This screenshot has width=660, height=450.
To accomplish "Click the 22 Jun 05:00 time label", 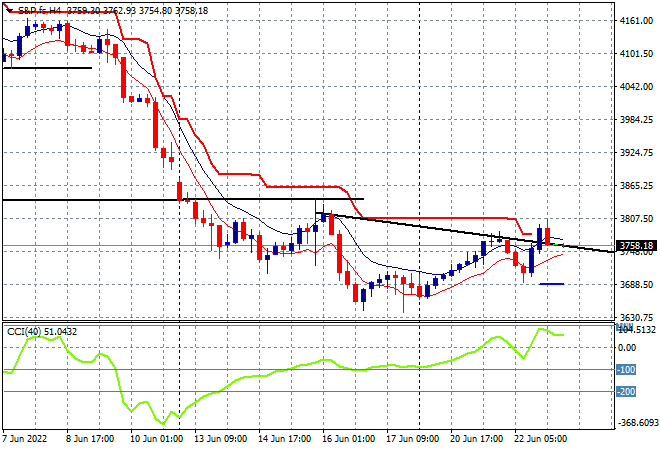I will point(540,439).
